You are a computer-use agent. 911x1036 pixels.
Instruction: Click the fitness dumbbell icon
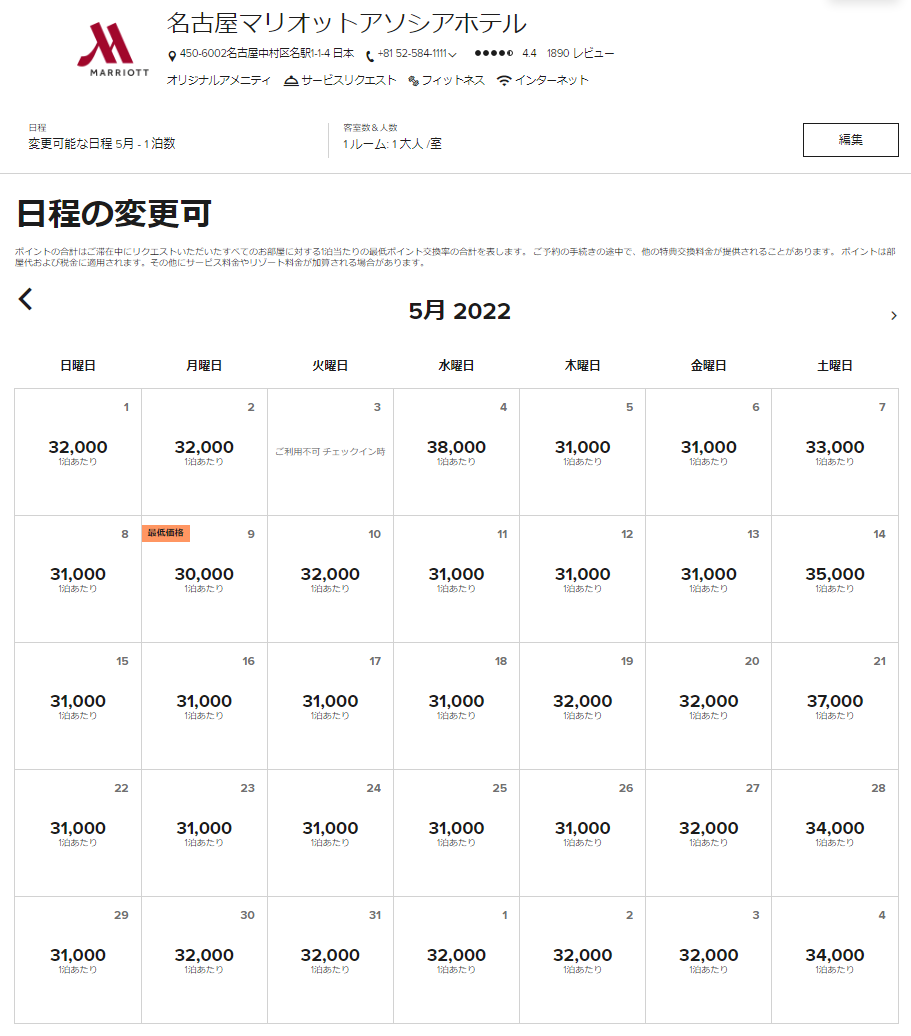point(413,81)
